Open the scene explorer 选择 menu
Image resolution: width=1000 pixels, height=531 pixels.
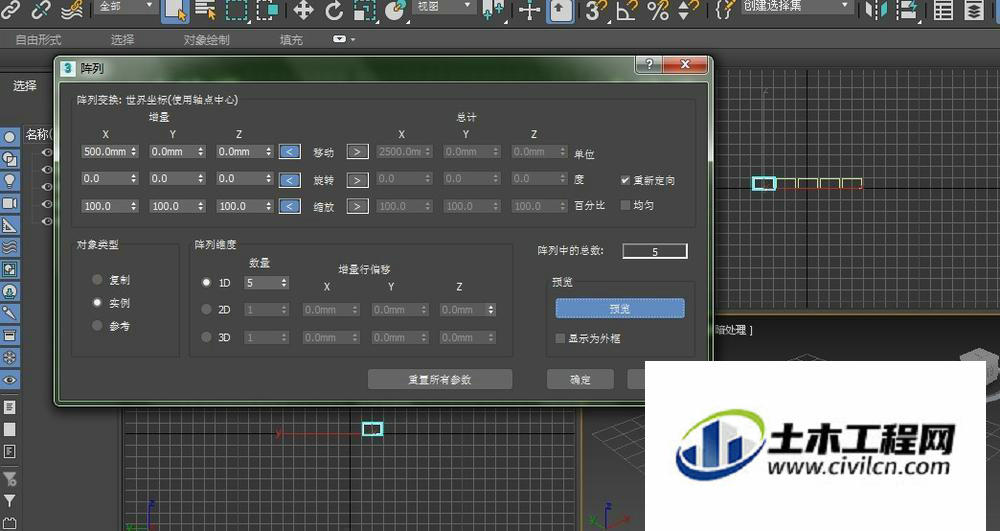point(25,85)
